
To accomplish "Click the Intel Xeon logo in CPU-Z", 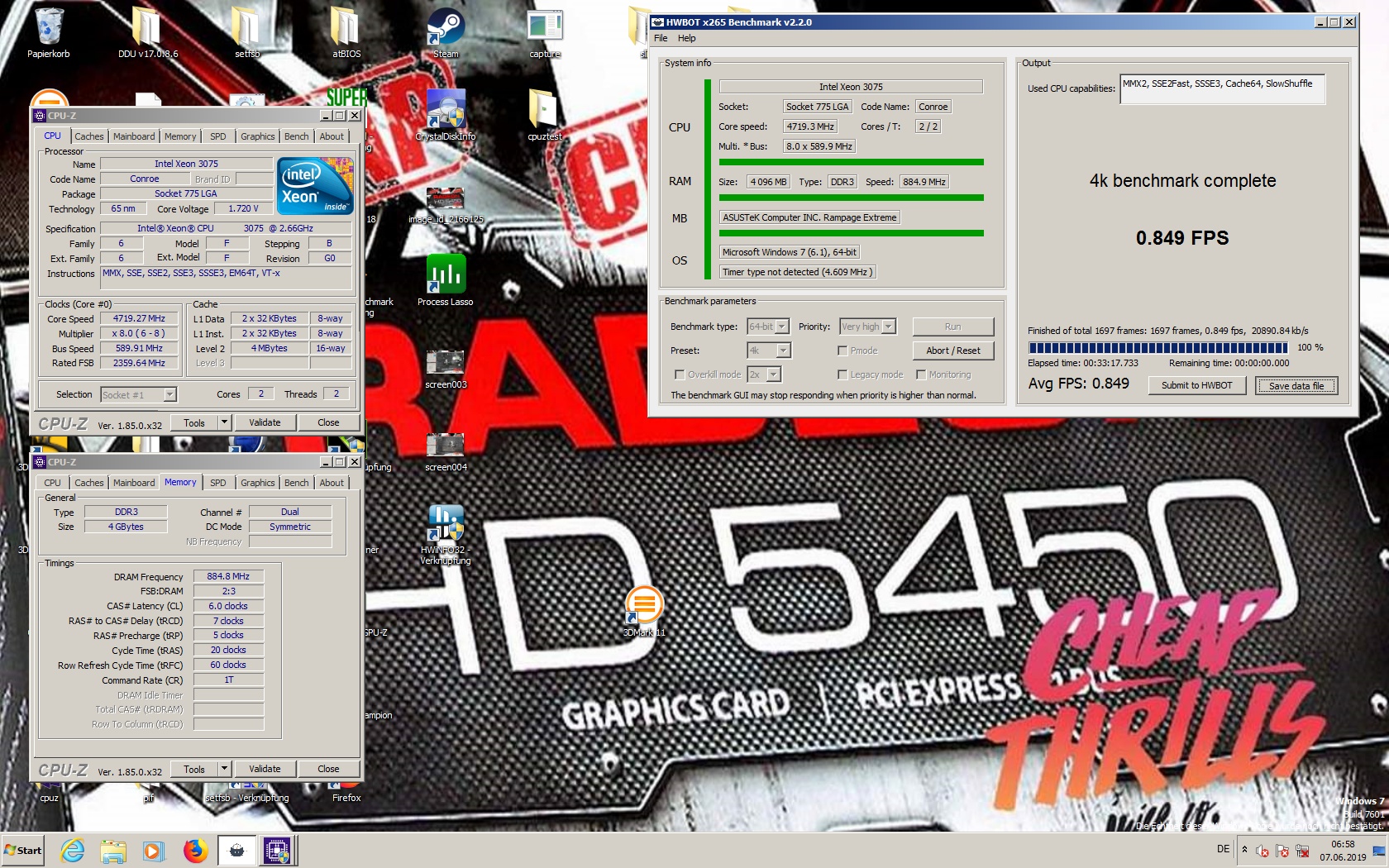I will tap(315, 186).
